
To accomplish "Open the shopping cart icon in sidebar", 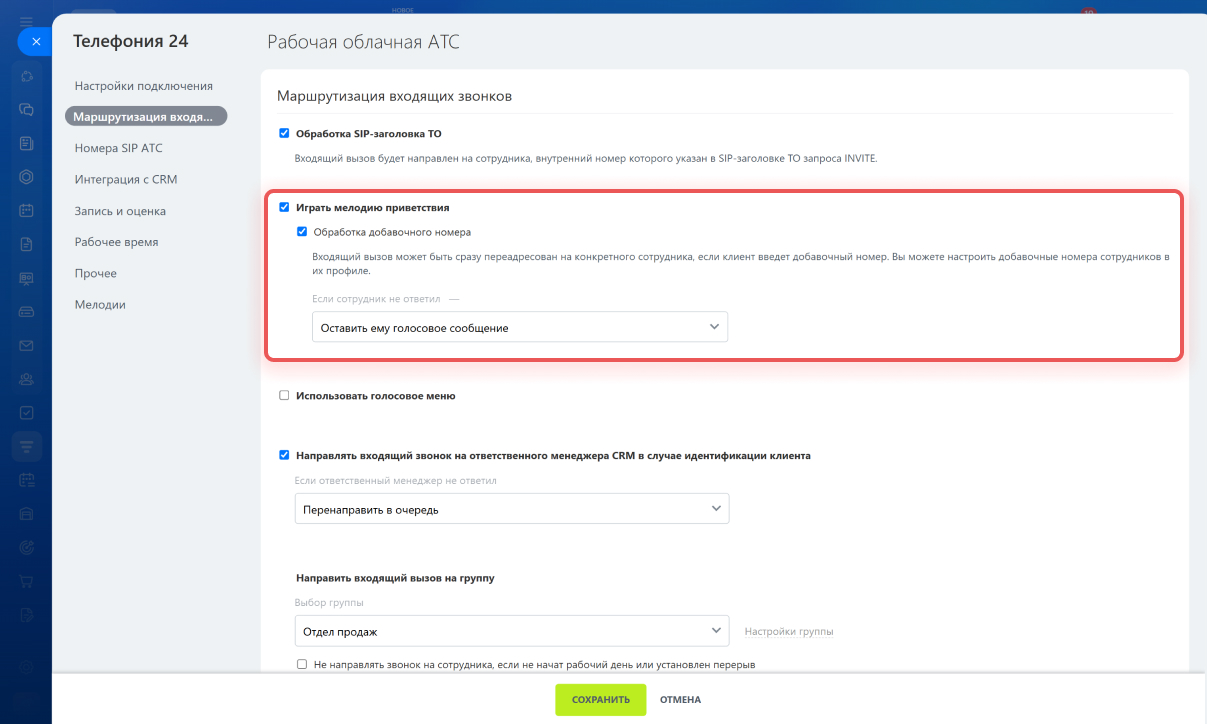I will pyautogui.click(x=27, y=581).
